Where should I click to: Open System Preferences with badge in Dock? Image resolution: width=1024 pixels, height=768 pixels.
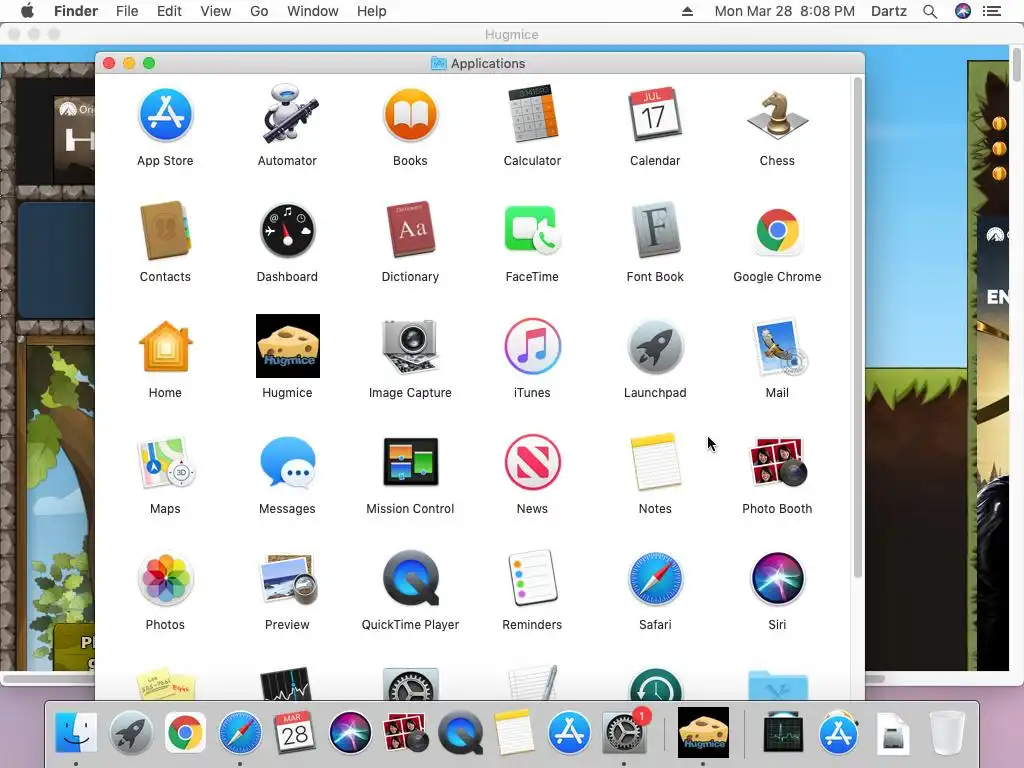coord(624,733)
